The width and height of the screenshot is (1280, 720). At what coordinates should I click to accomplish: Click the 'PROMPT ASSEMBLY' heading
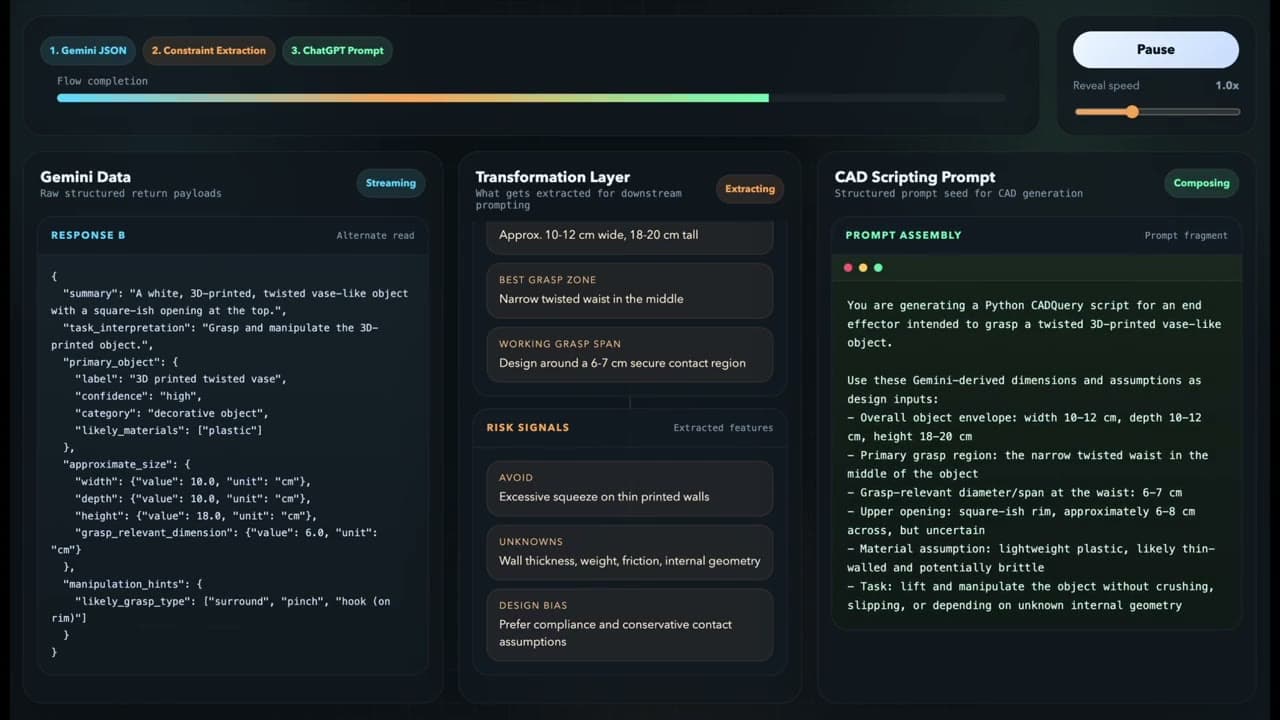click(x=903, y=235)
